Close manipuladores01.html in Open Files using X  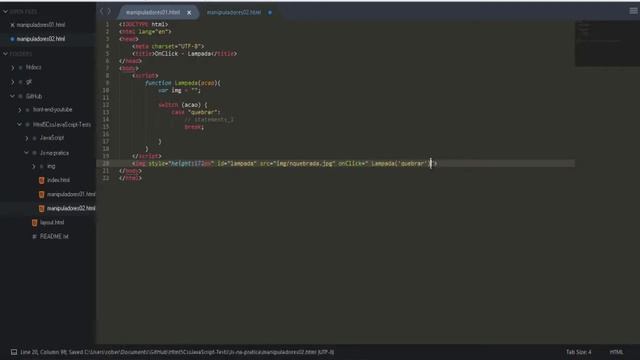tap(12, 25)
